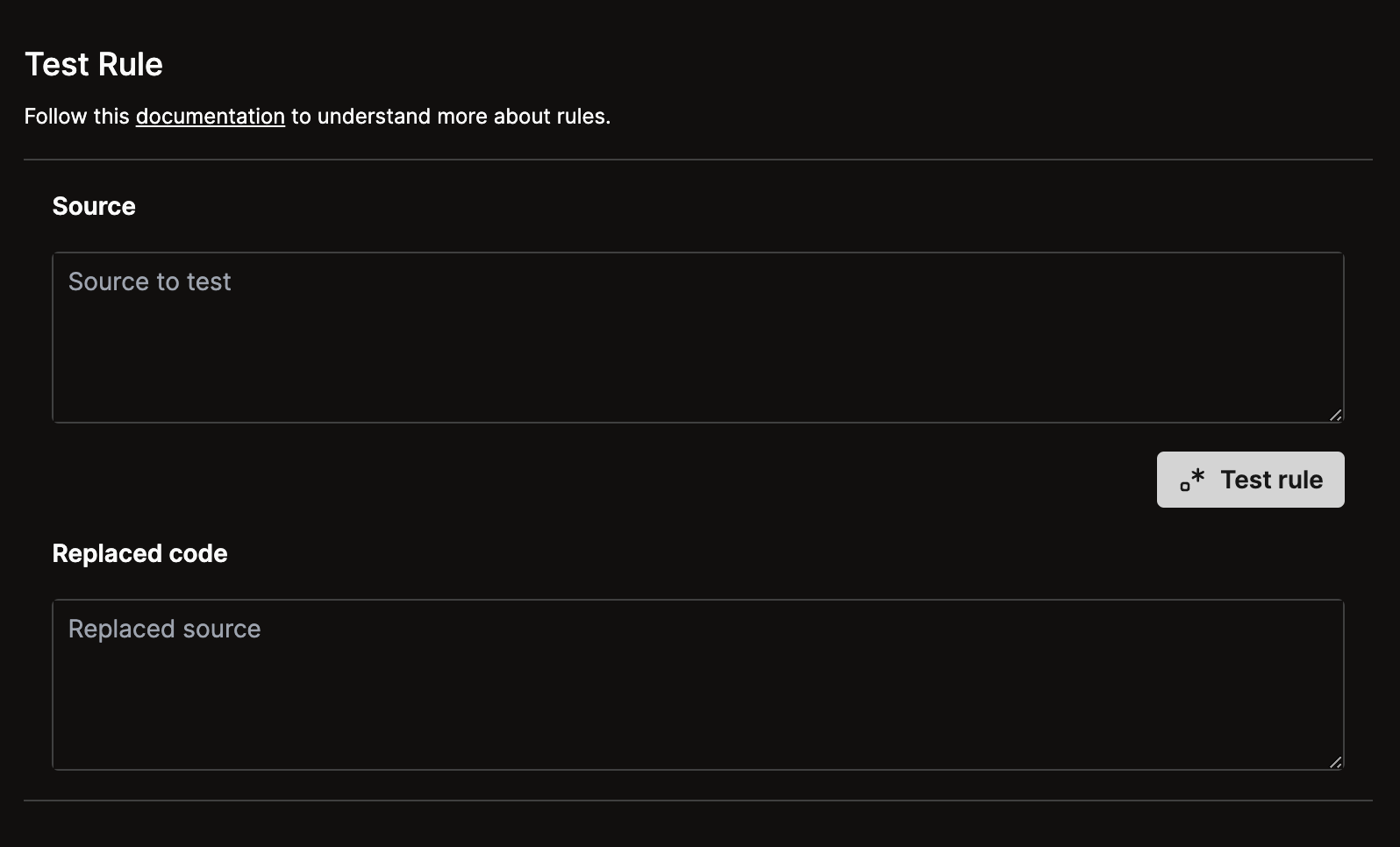The height and width of the screenshot is (847, 1400).
Task: Click the placeholder text 'Replaced source'
Action: 164,629
